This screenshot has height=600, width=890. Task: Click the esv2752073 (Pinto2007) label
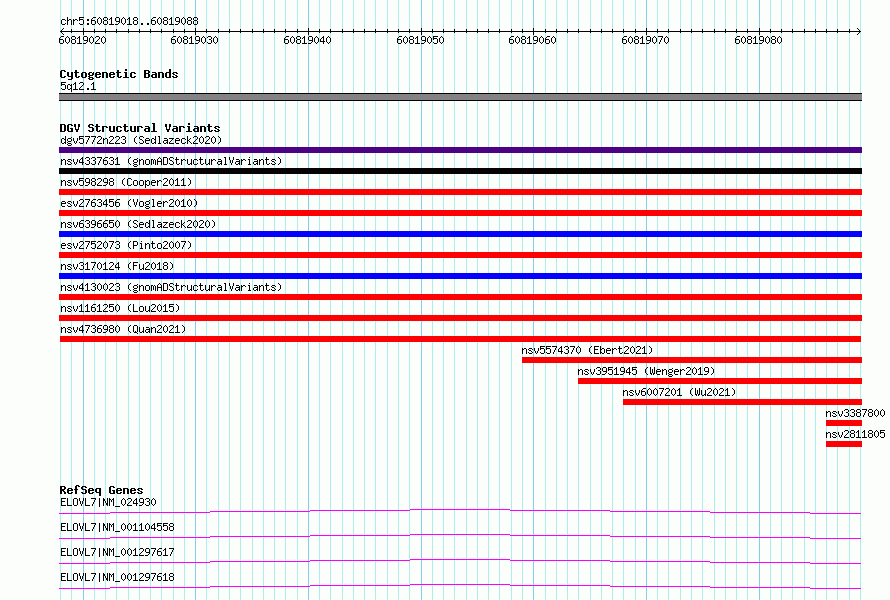(x=126, y=245)
